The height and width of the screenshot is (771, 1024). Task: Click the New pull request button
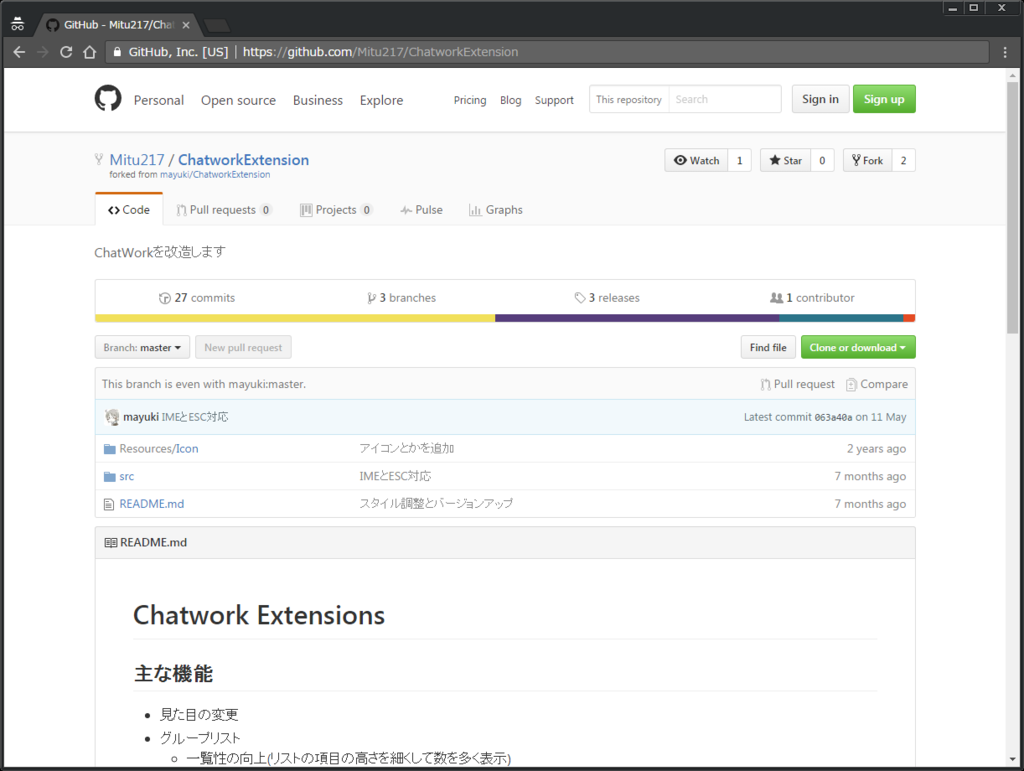tap(243, 347)
